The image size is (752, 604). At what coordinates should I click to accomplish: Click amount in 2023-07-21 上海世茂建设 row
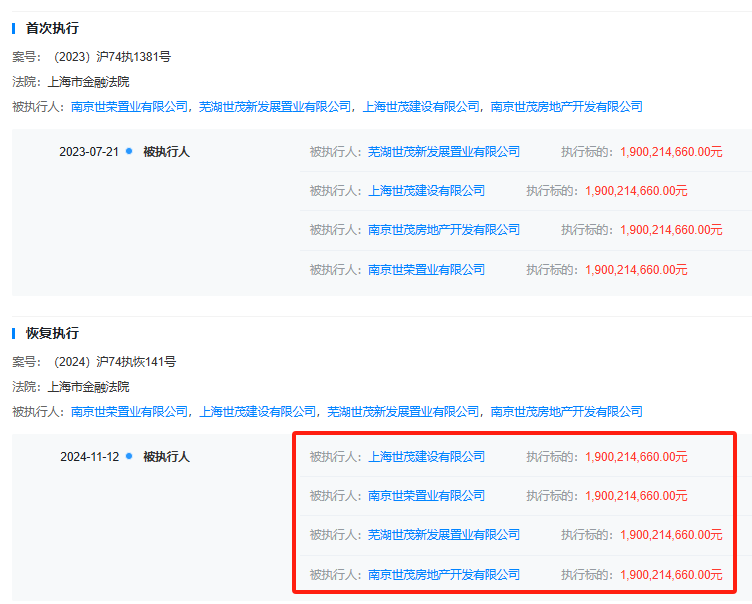pos(636,191)
